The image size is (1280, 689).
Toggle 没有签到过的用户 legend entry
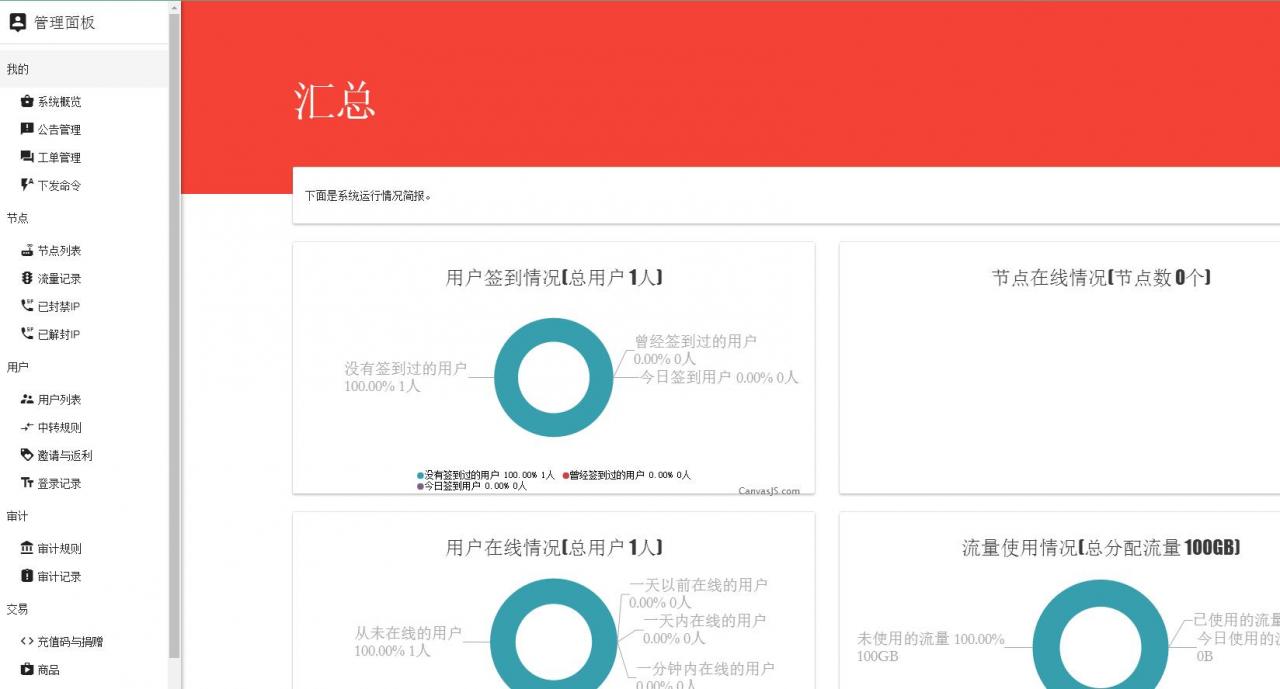coord(485,475)
